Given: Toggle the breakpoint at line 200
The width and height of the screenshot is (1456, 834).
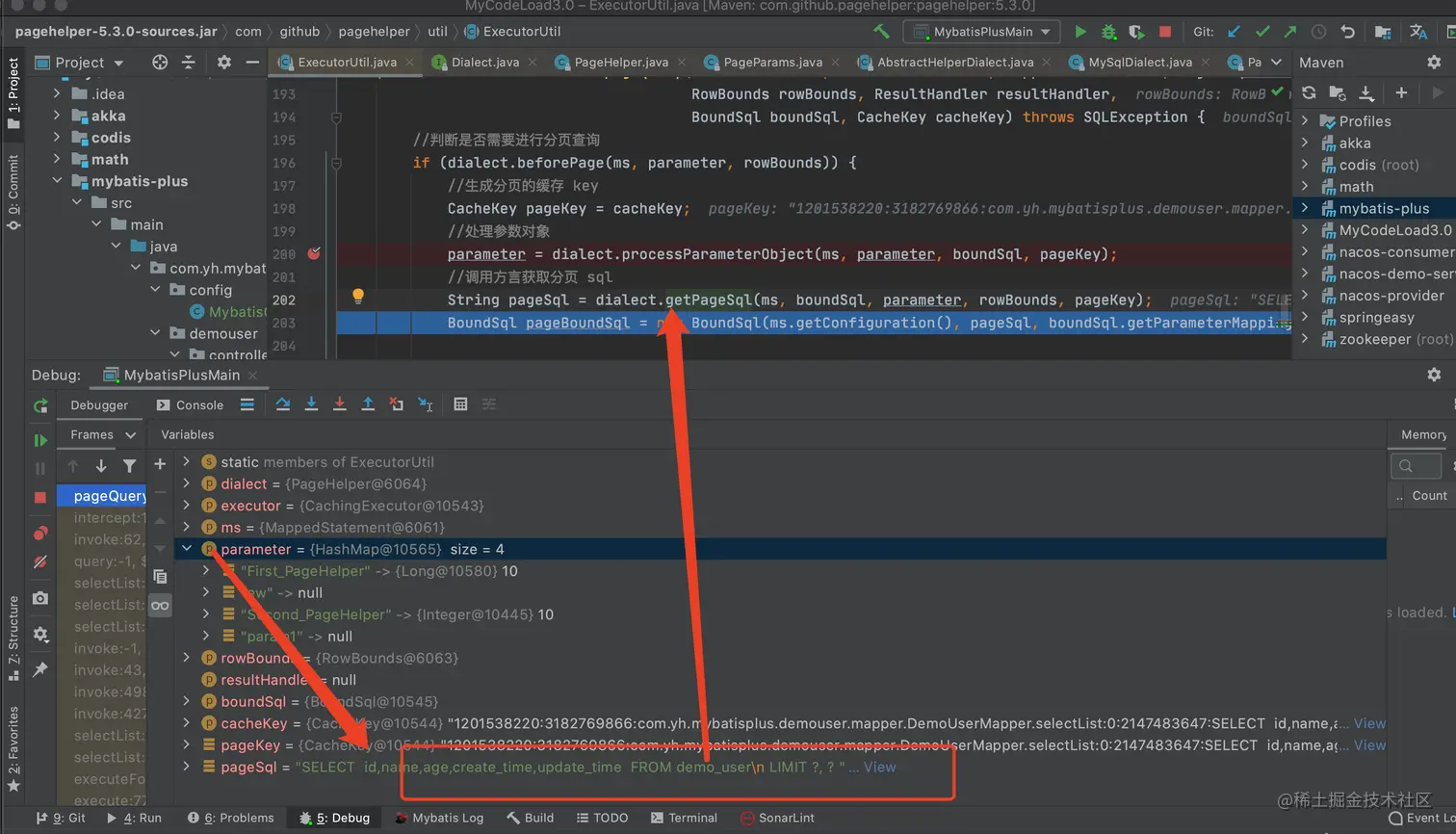Looking at the screenshot, I should (314, 253).
